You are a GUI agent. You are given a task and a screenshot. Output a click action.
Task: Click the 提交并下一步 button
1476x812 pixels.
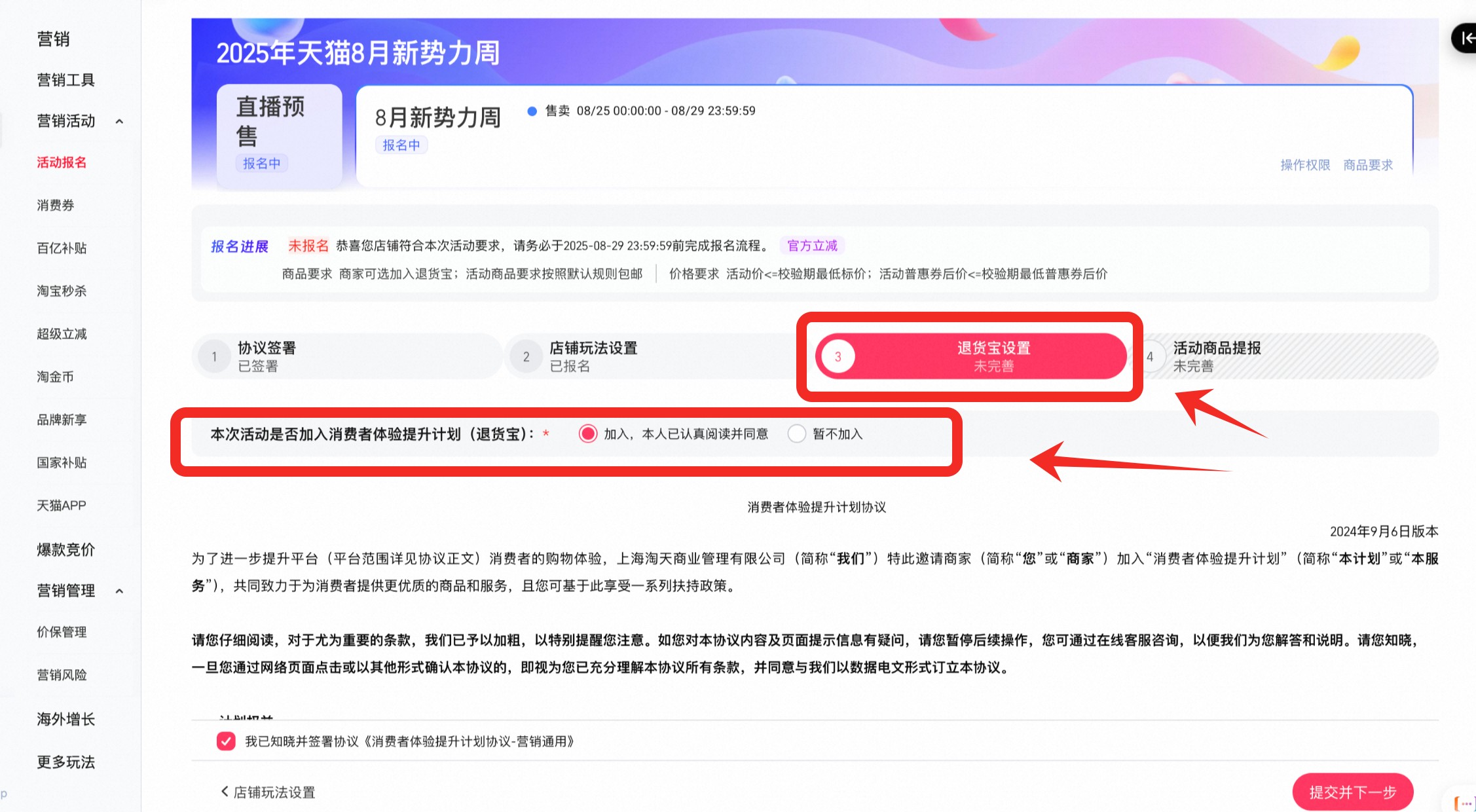[x=1352, y=792]
